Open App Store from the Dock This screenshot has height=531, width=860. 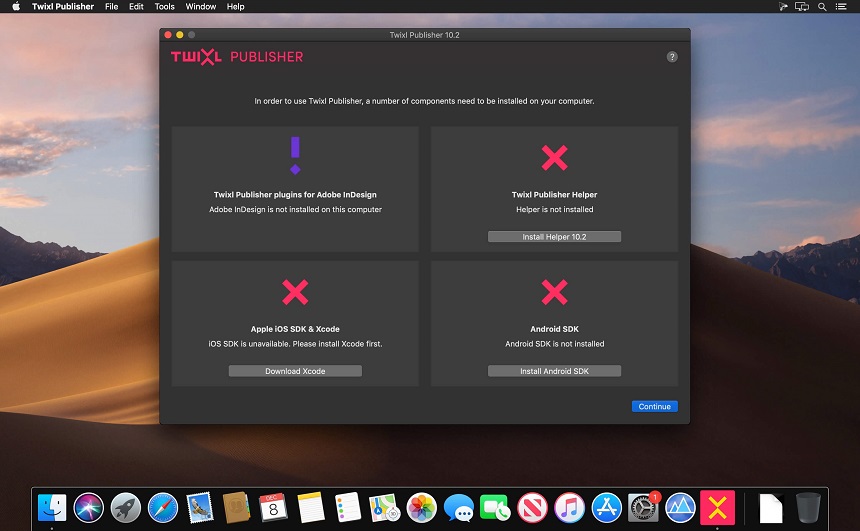606,507
